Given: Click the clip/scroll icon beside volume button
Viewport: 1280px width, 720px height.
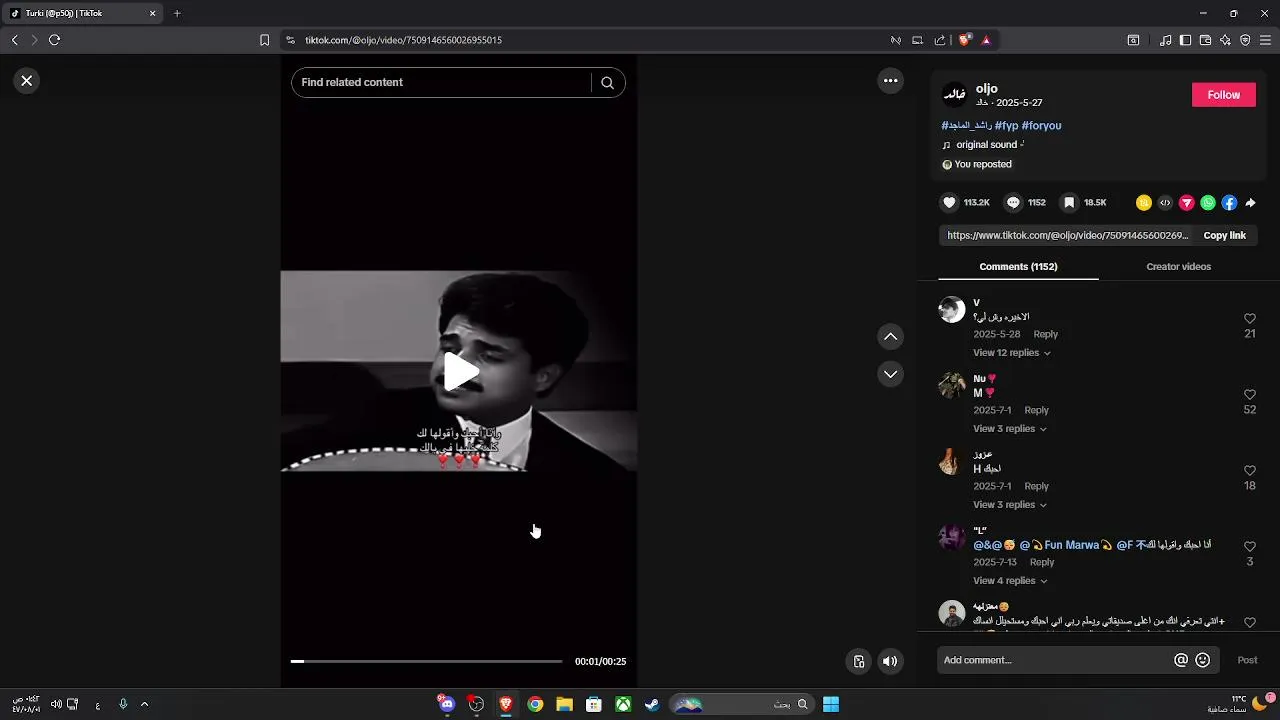Looking at the screenshot, I should pyautogui.click(x=858, y=661).
